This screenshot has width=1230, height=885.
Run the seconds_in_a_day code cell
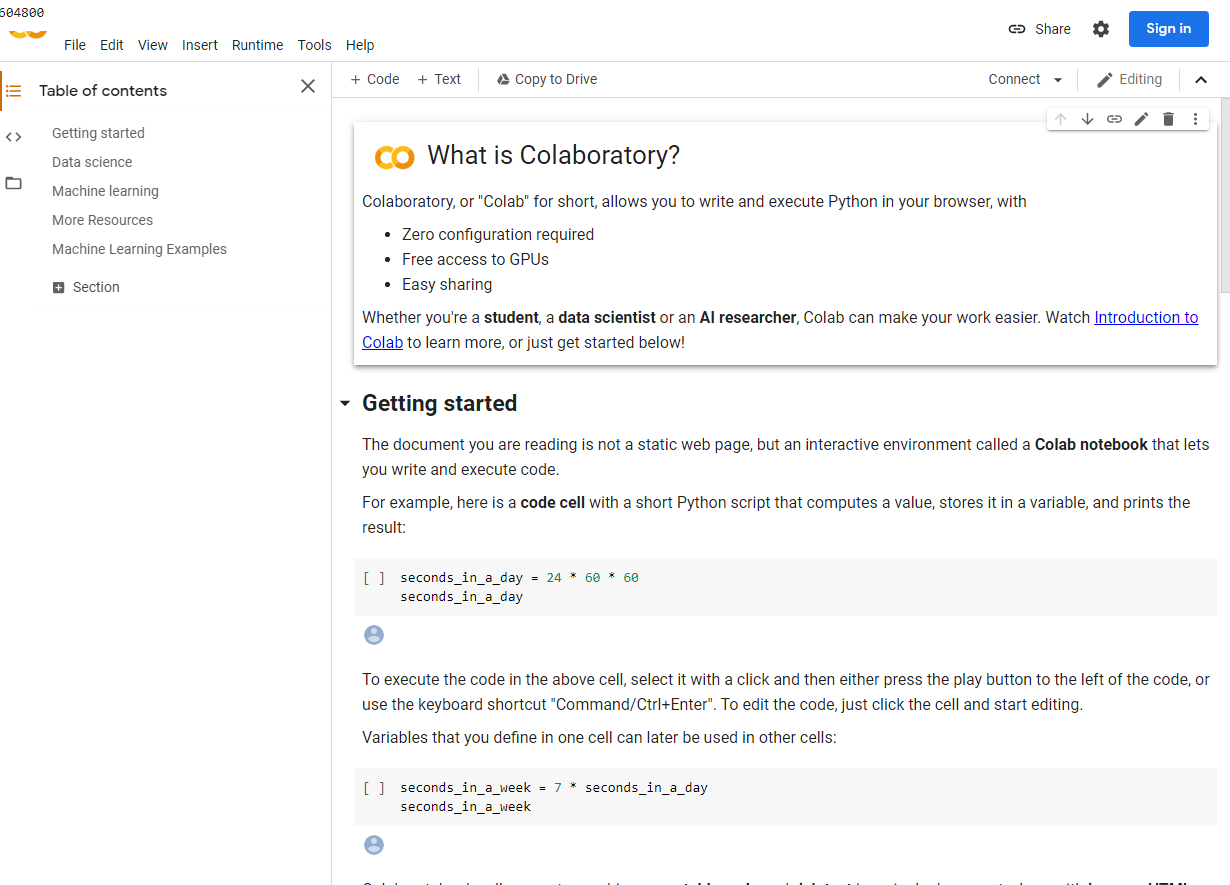point(374,578)
